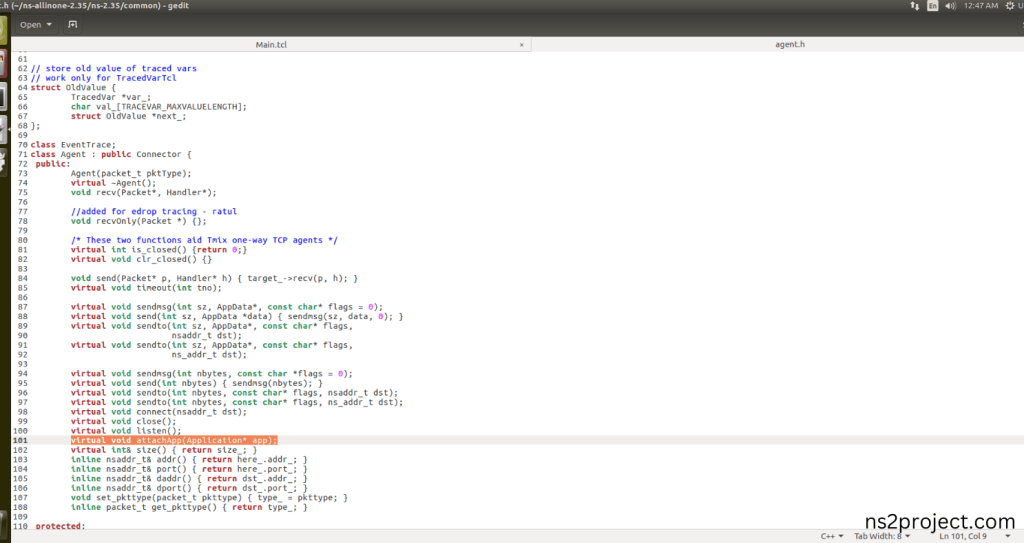Image resolution: width=1024 pixels, height=543 pixels.
Task: Click the 'class EventTrace;' line
Action: point(73,145)
